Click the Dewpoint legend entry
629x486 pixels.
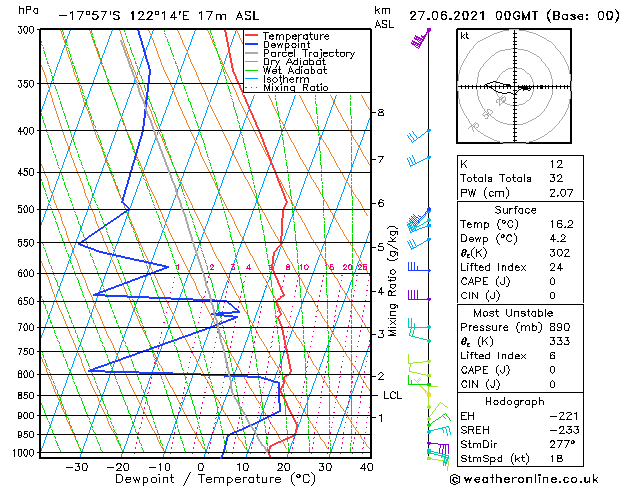286,45
